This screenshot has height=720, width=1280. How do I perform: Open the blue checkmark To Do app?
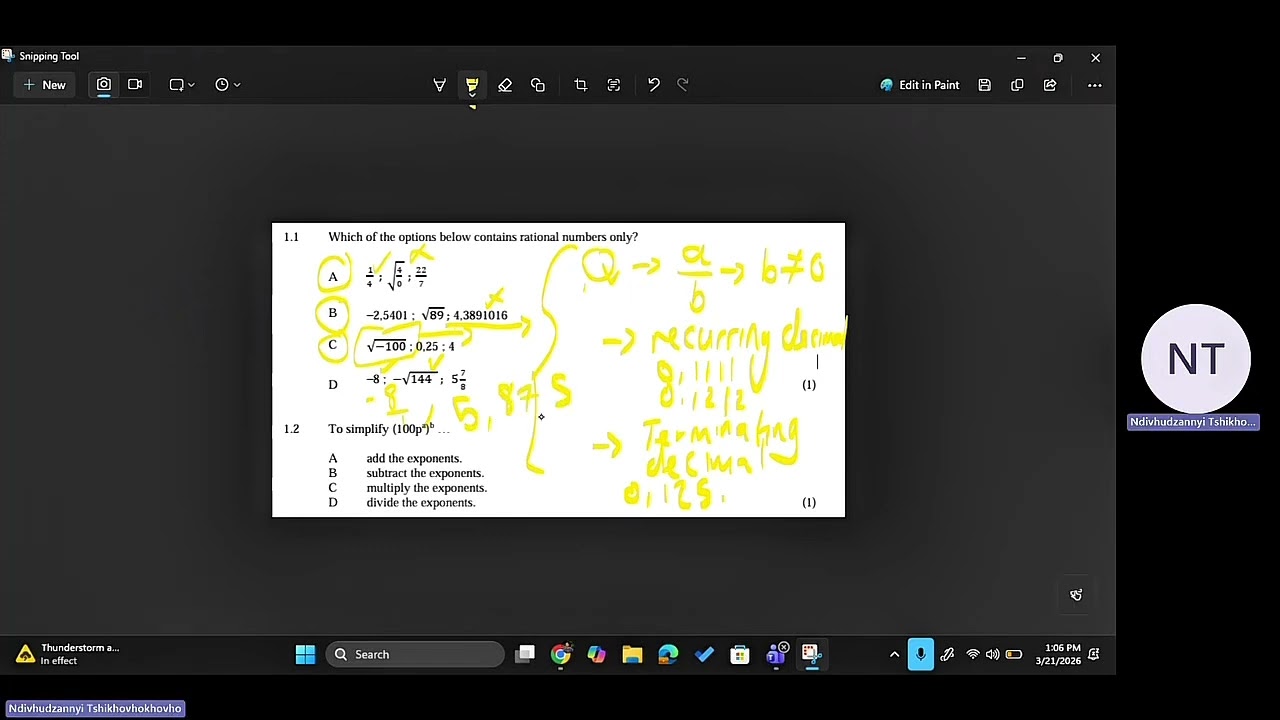(704, 654)
